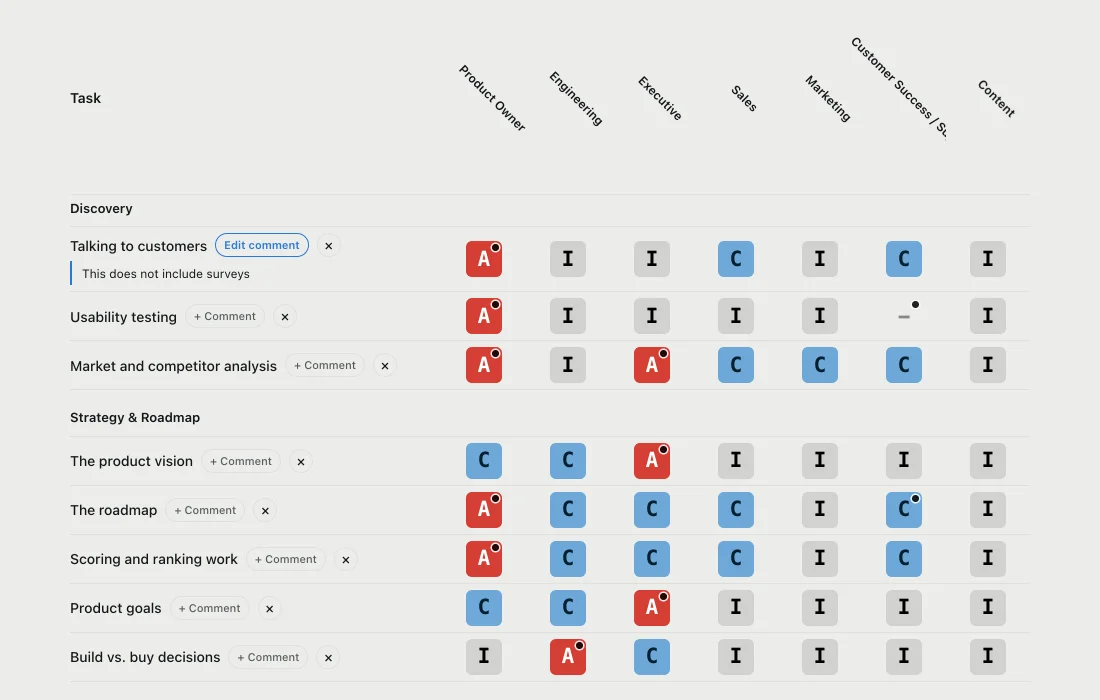The image size is (1100, 700).
Task: Add a comment to The roadmap
Action: tap(205, 511)
